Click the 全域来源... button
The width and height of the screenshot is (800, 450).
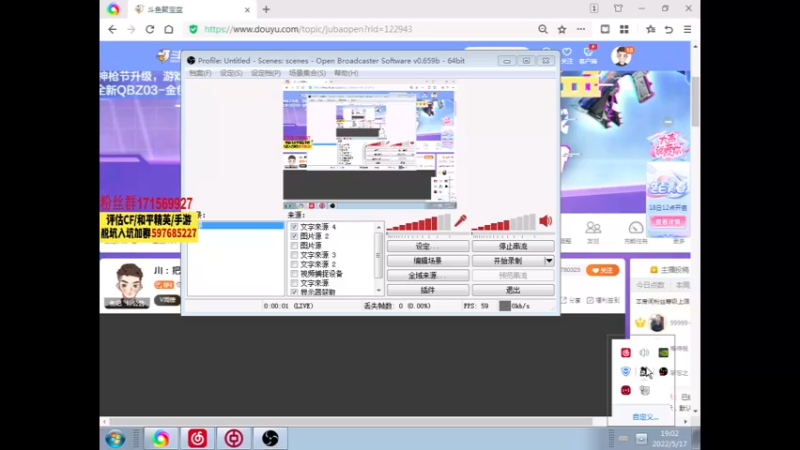pos(428,276)
